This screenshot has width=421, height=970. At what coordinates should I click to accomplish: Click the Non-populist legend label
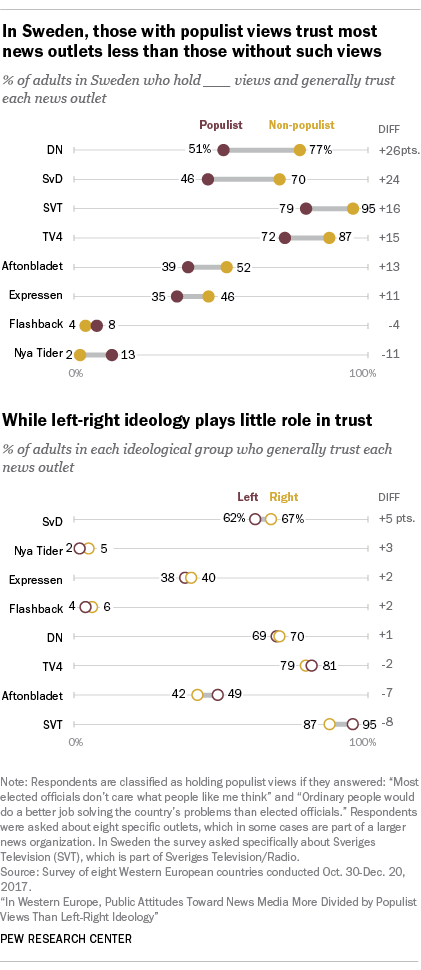click(x=301, y=125)
